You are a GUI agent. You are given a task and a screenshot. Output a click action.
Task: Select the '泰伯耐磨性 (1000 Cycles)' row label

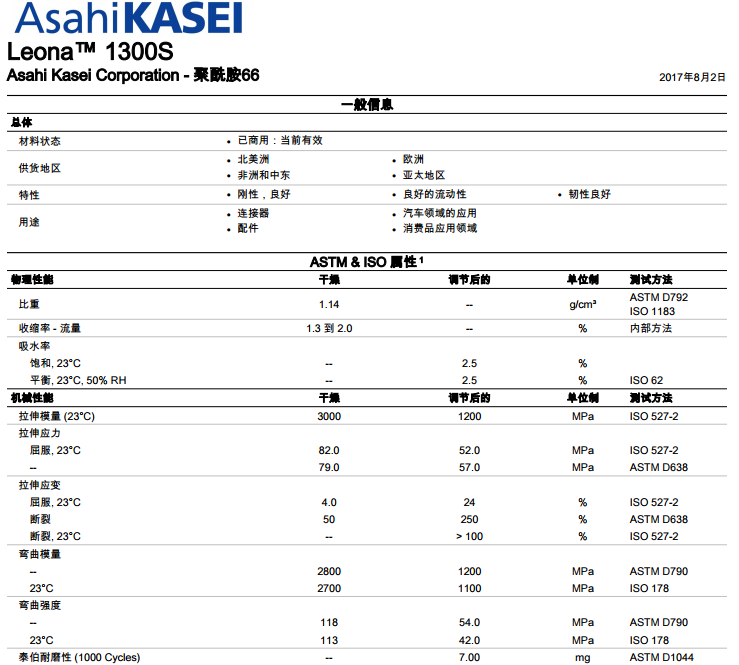(x=79, y=657)
